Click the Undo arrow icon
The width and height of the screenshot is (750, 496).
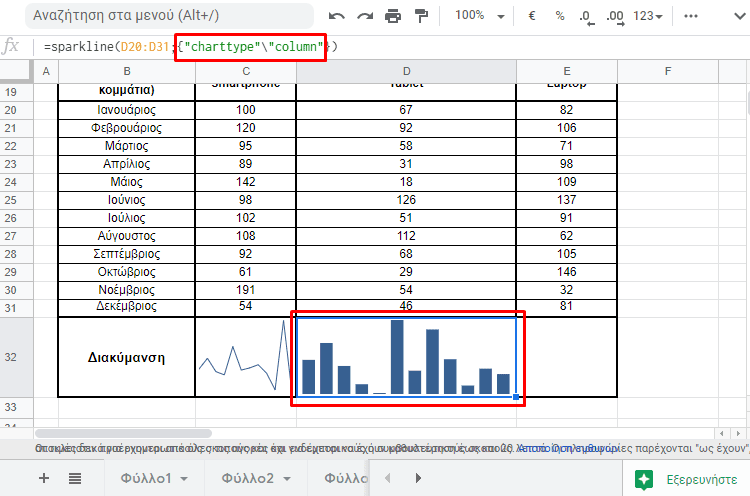(x=337, y=16)
